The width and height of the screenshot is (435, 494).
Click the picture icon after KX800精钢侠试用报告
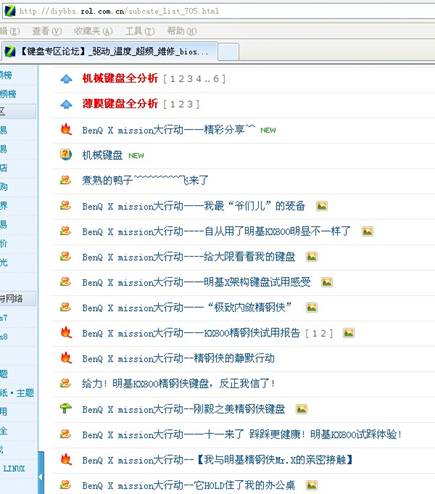[349, 333]
